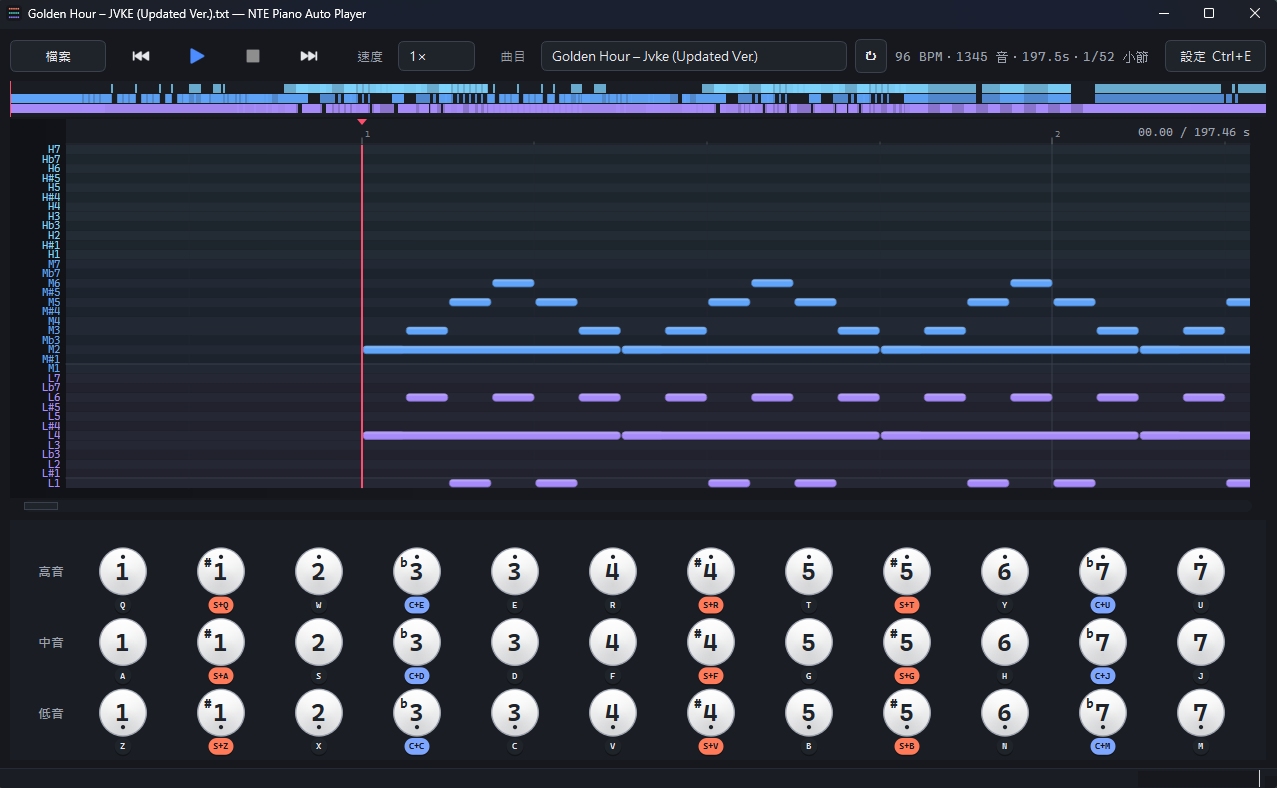
Task: Open the 1× speed dropdown
Action: coord(436,56)
